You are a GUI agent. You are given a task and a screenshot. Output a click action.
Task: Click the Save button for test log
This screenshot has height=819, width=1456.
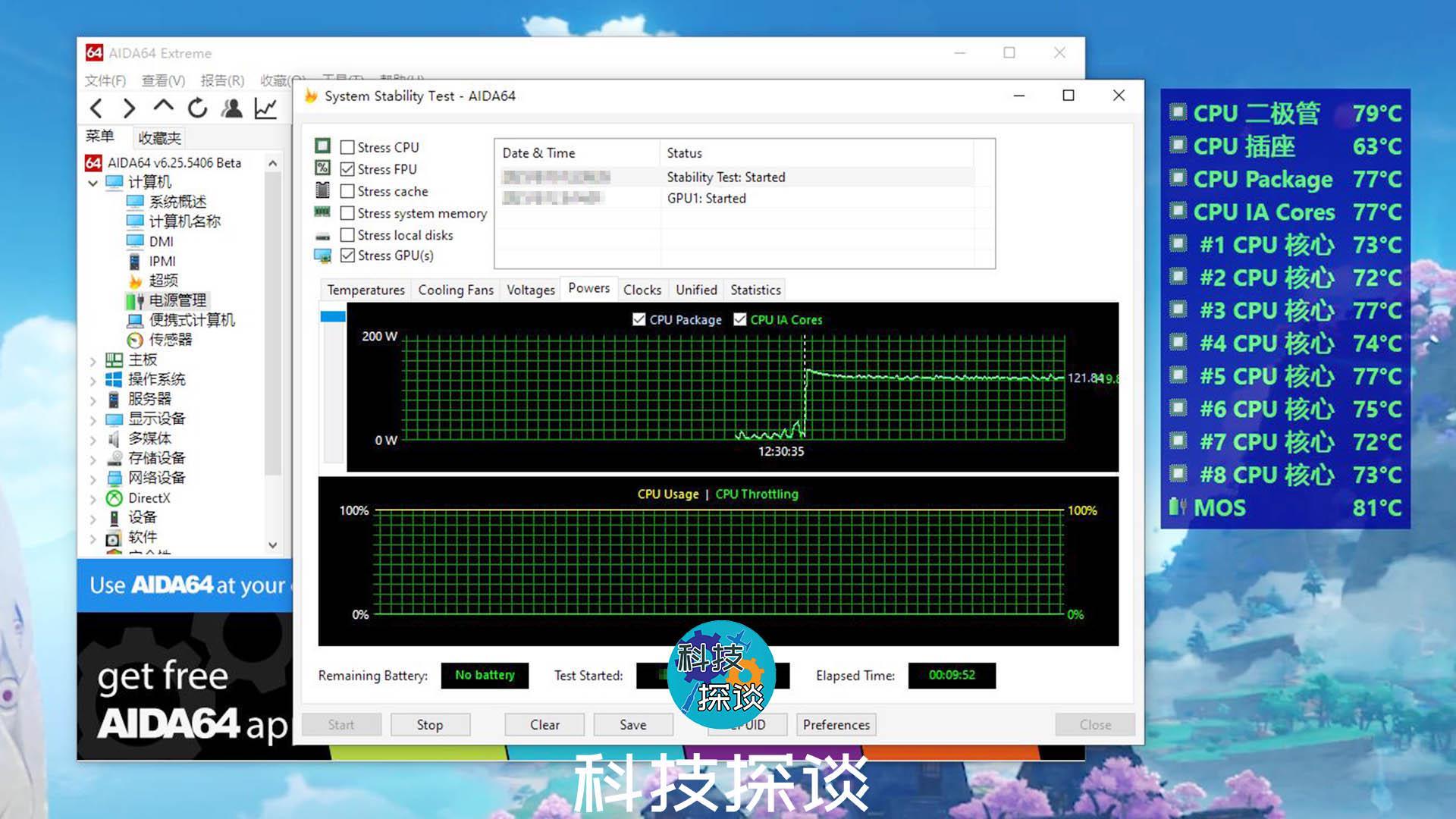(632, 724)
